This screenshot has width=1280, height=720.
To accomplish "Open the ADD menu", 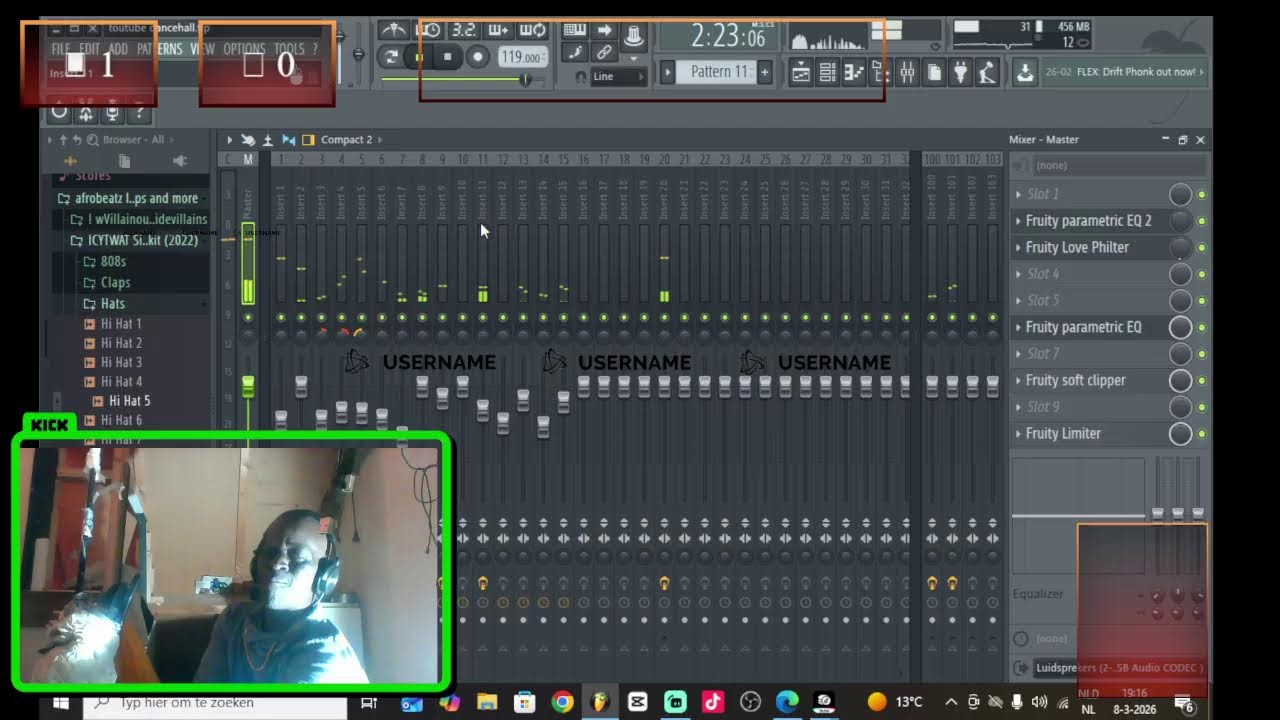I will [118, 48].
